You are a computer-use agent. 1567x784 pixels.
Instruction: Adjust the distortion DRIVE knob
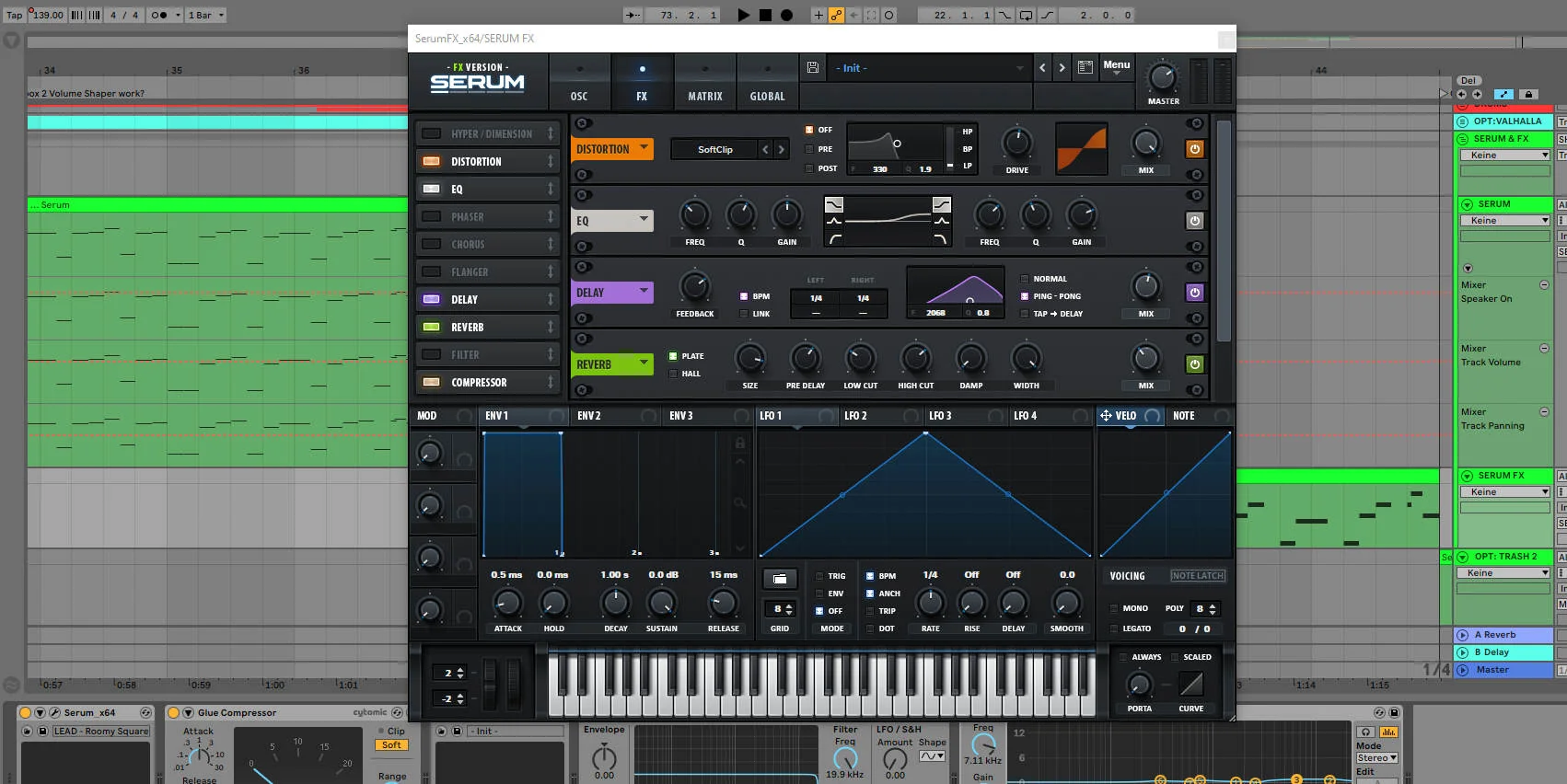1016,143
